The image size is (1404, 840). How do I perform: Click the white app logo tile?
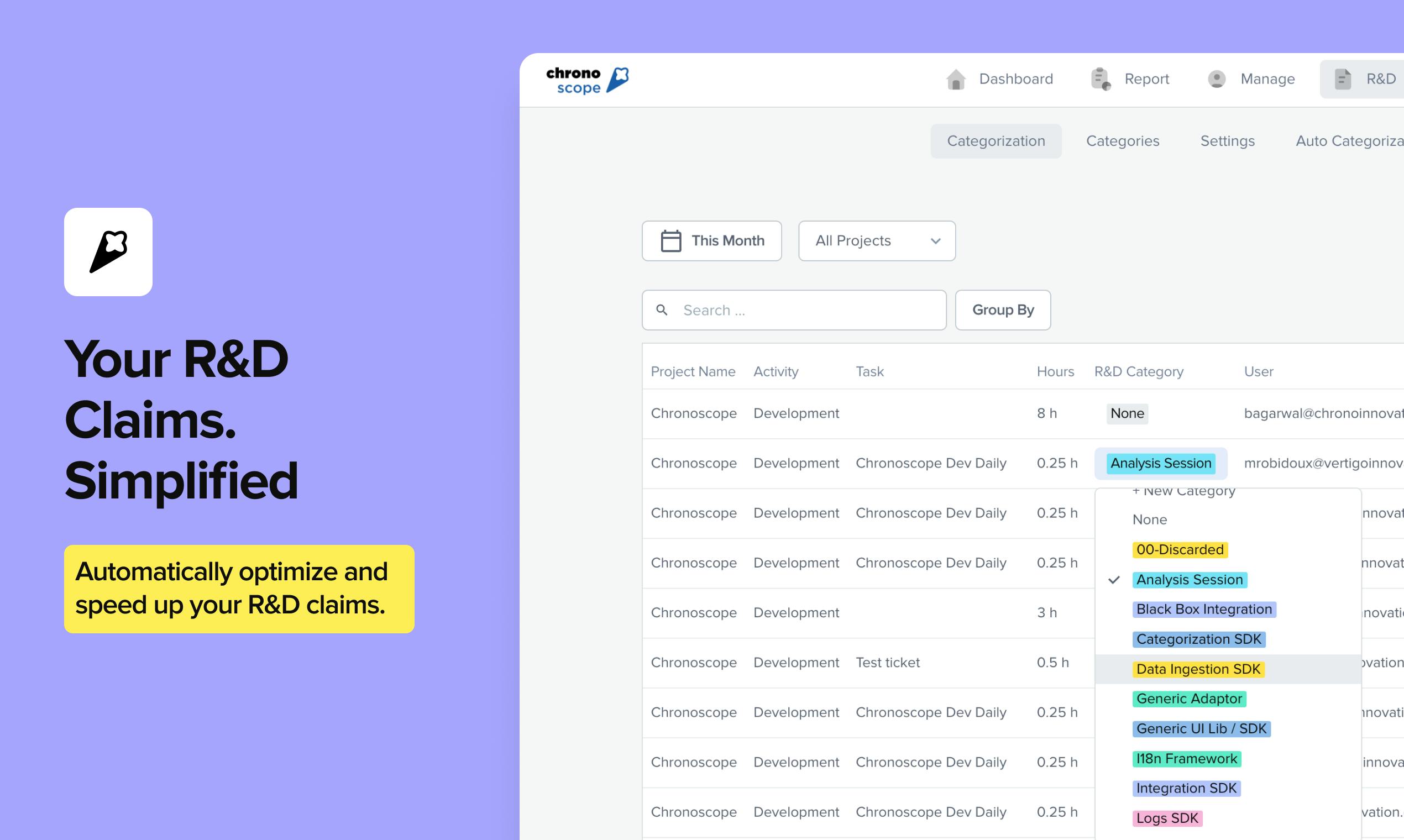(x=108, y=252)
